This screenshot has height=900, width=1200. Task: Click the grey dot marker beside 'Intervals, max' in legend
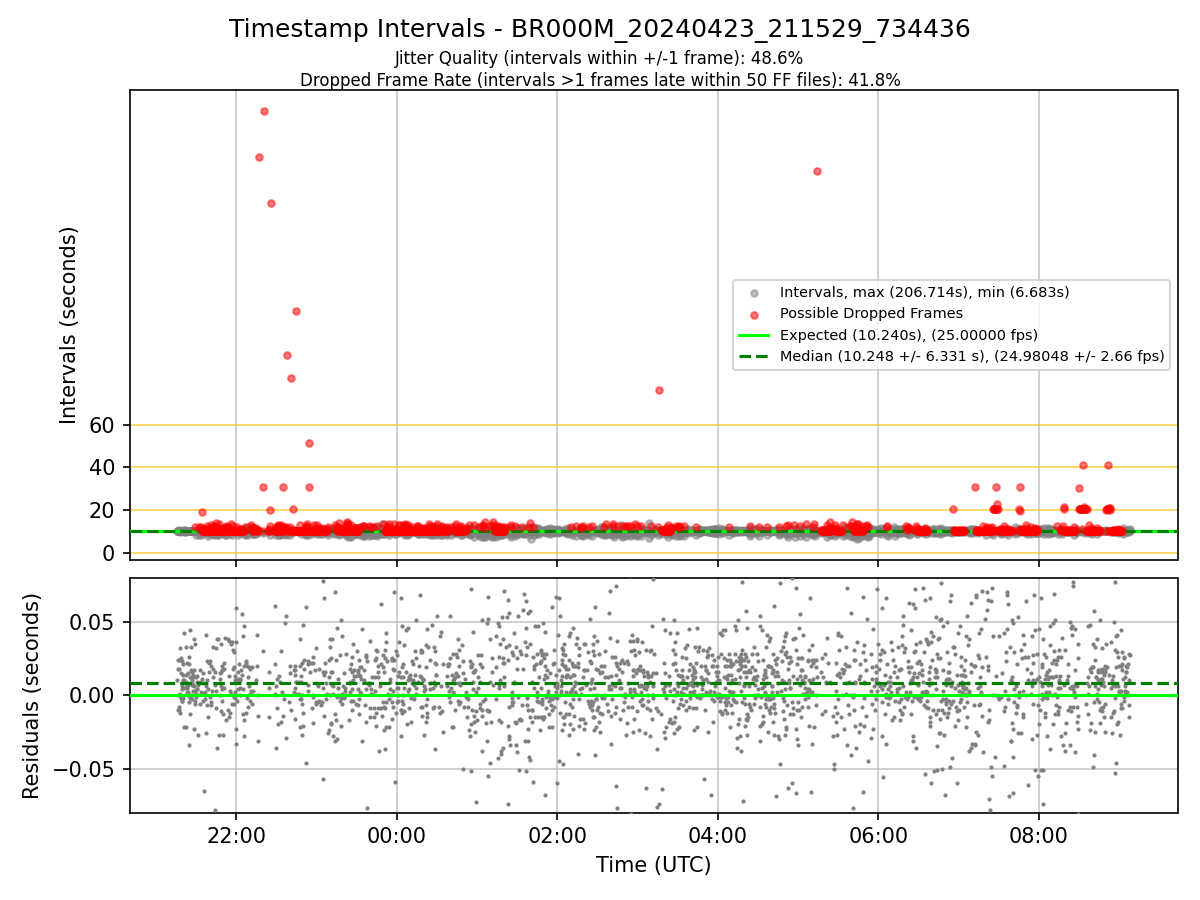(x=755, y=293)
